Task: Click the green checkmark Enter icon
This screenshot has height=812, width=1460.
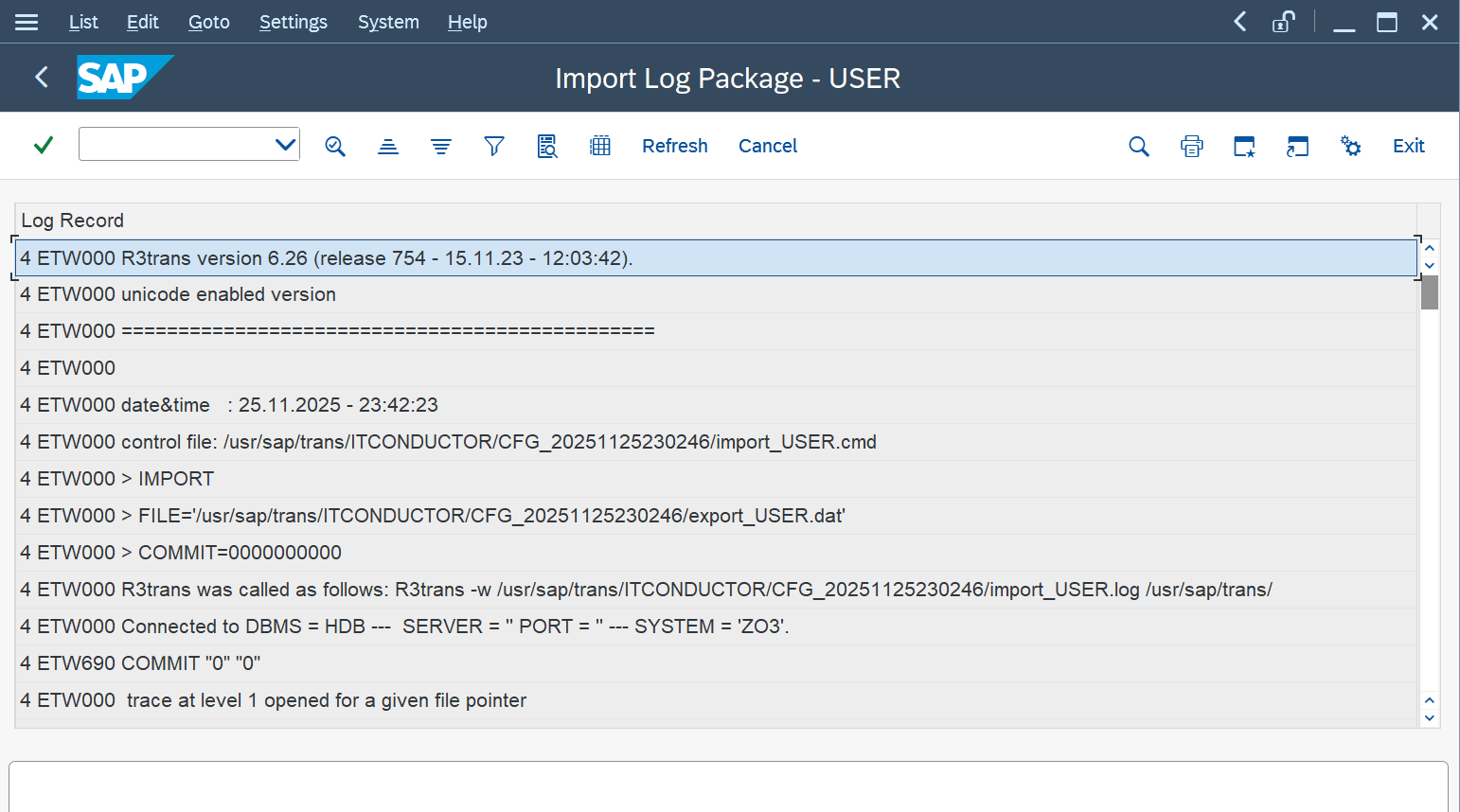Action: click(44, 146)
